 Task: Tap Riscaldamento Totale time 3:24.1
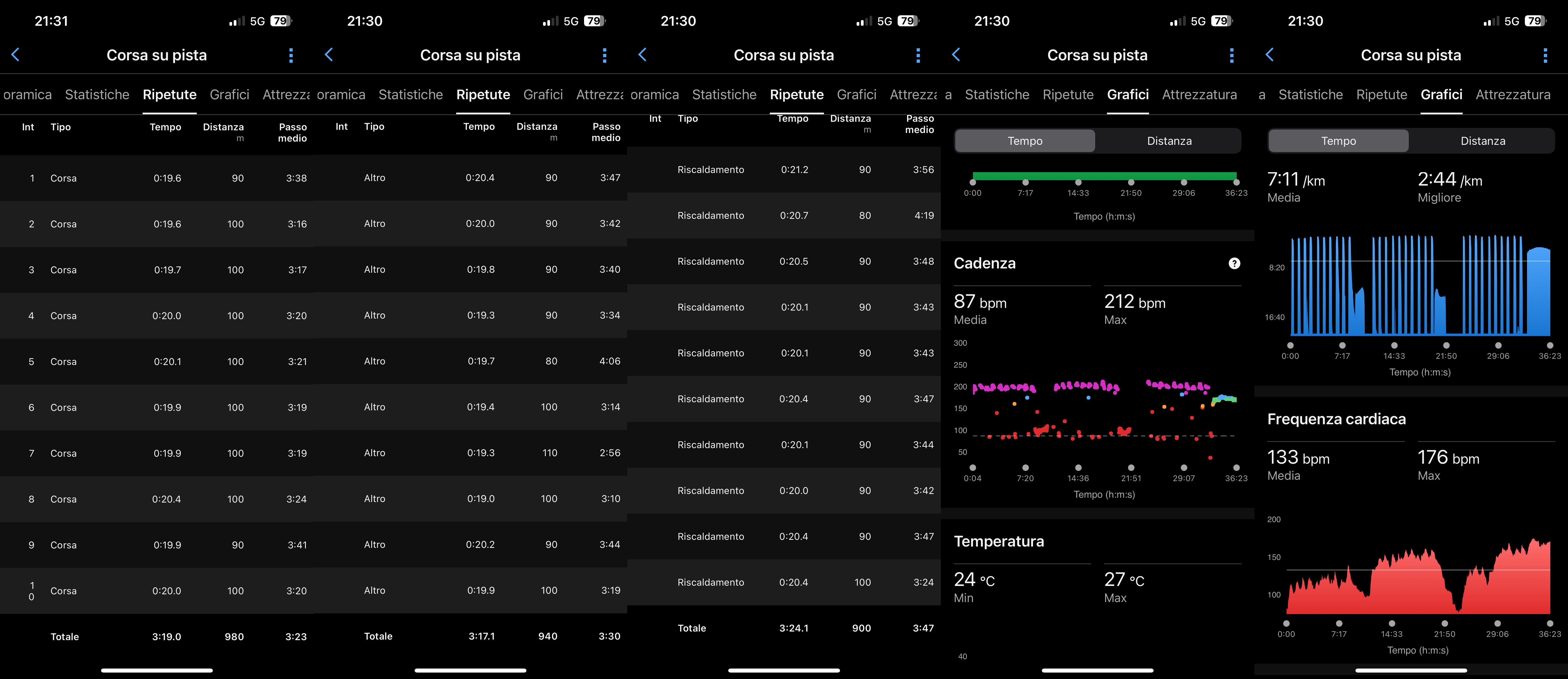tap(794, 629)
